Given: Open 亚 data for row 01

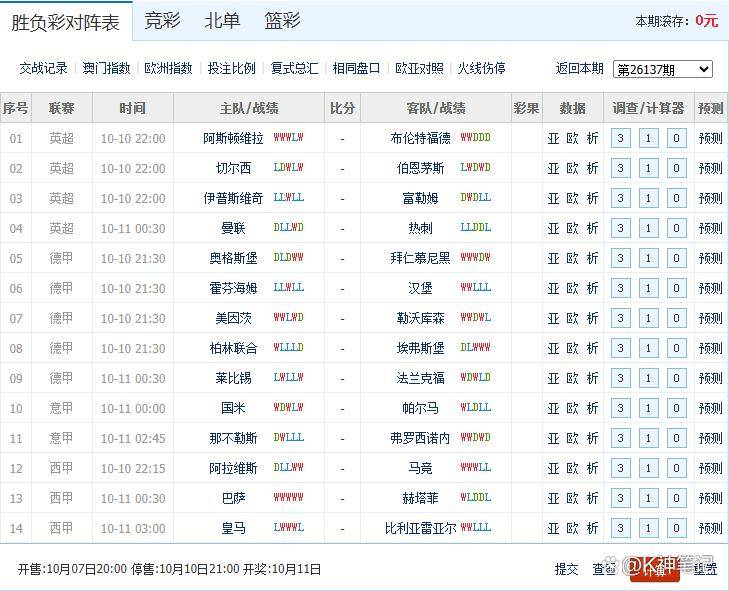Looking at the screenshot, I should [x=553, y=138].
